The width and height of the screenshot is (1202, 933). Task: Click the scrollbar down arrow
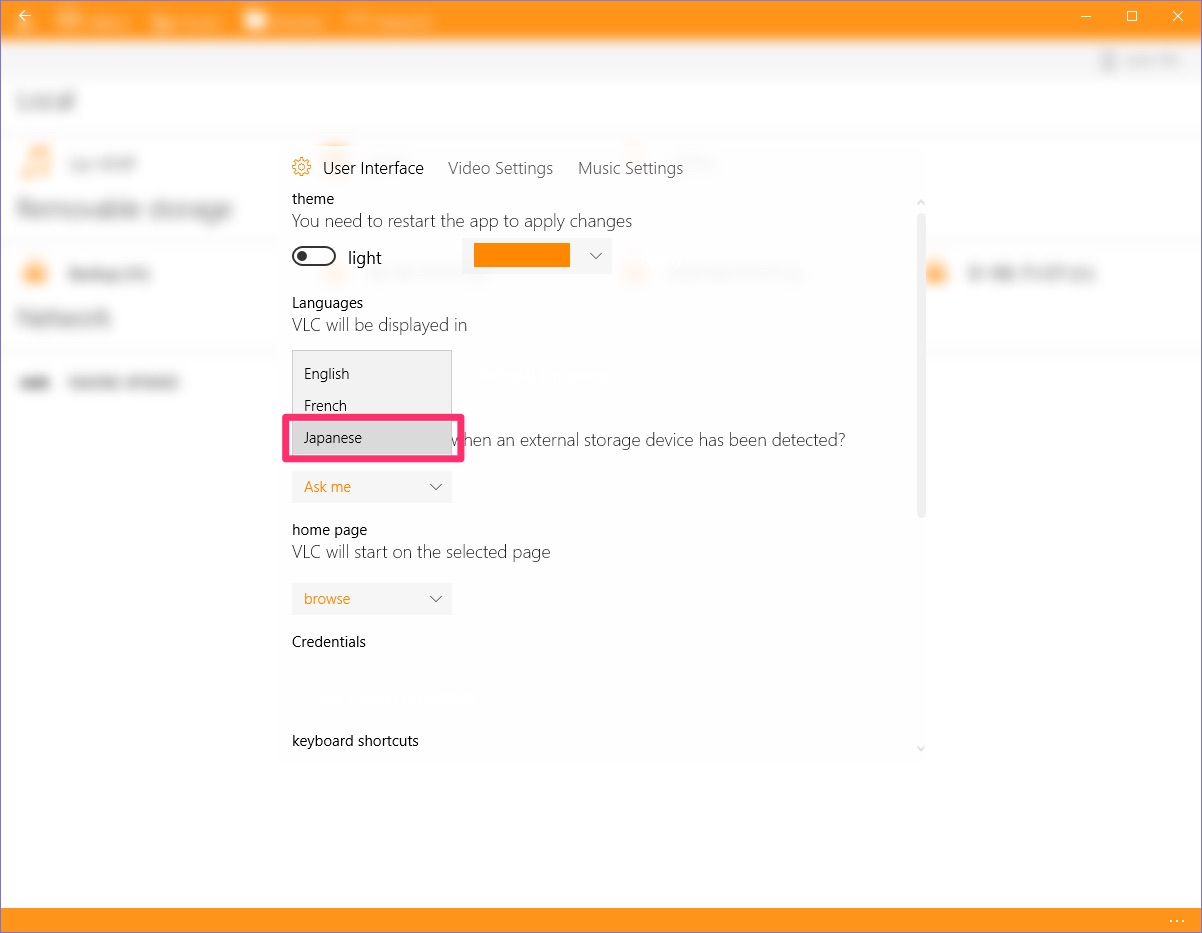coord(921,748)
